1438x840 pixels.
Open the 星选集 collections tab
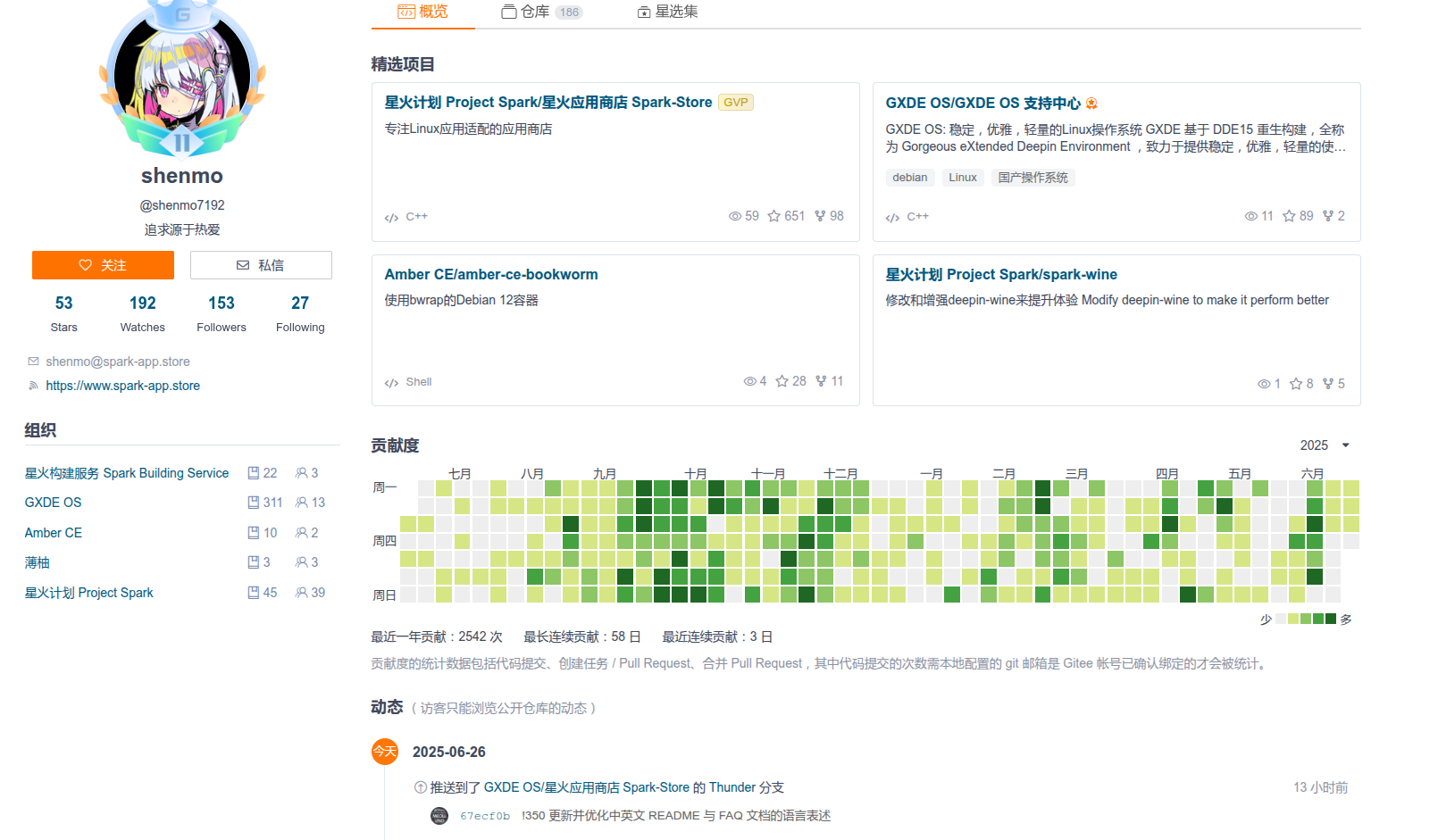pyautogui.click(x=667, y=12)
